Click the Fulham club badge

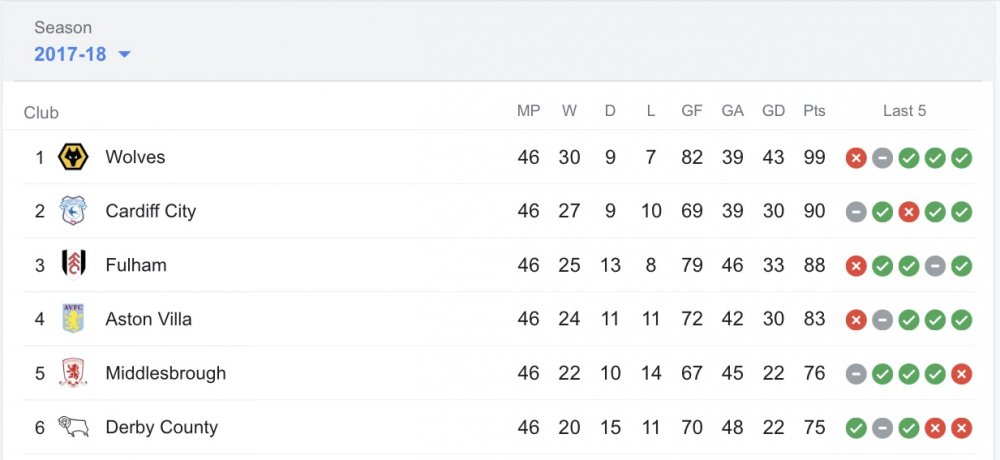coord(73,265)
